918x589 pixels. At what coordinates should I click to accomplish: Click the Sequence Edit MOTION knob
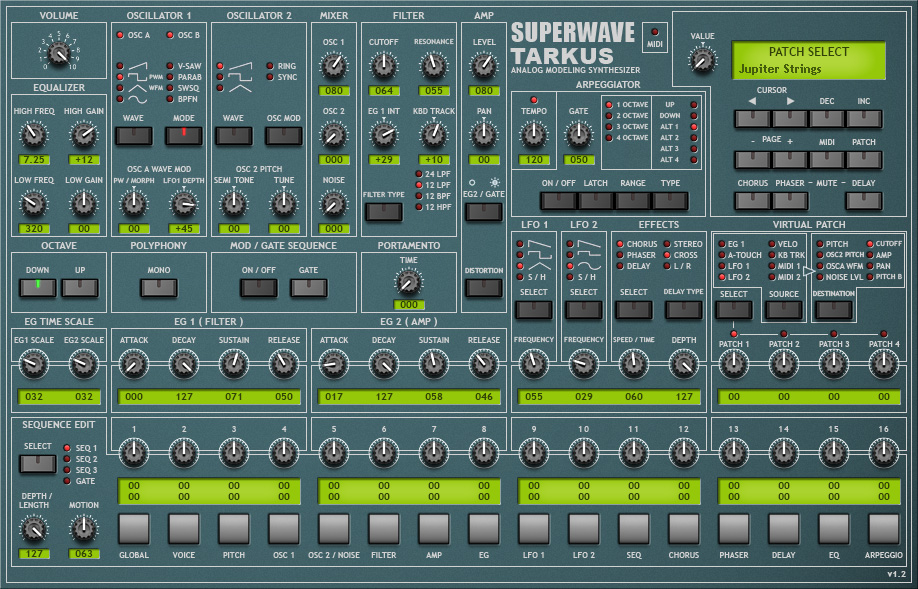coord(84,529)
